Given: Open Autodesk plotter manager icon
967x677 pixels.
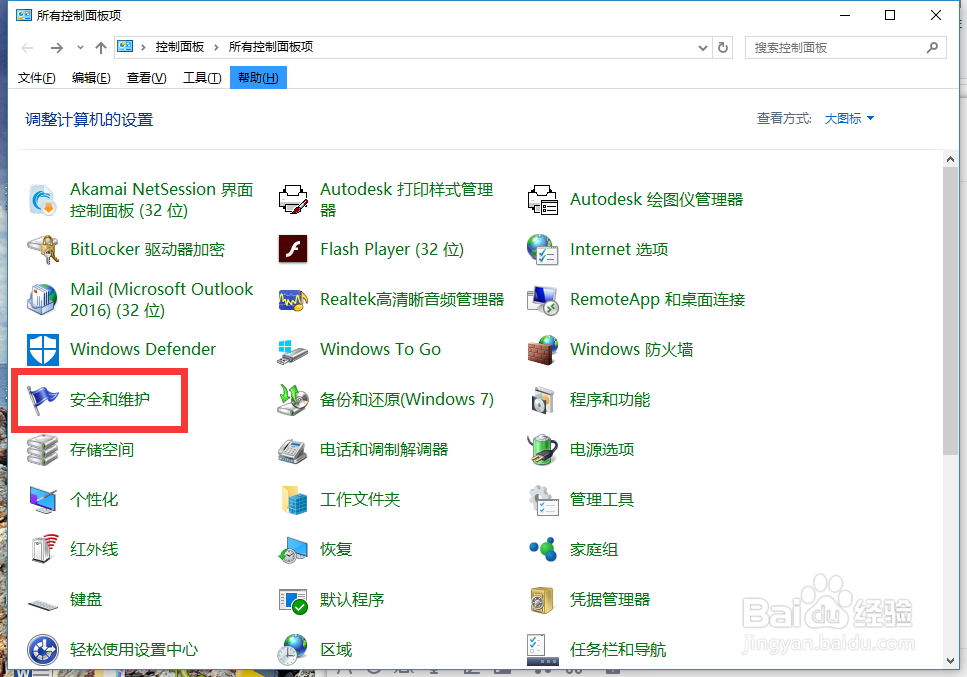Looking at the screenshot, I should click(x=543, y=199).
